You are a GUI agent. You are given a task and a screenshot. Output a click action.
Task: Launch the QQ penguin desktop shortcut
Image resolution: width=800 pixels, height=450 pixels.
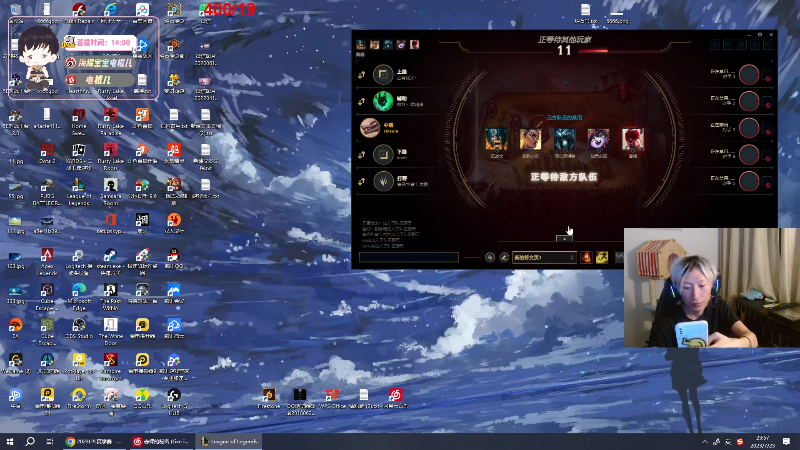(x=174, y=258)
